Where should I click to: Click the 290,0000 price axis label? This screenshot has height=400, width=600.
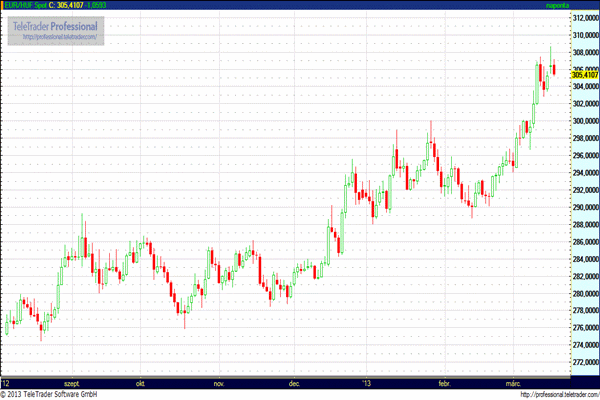coord(584,208)
